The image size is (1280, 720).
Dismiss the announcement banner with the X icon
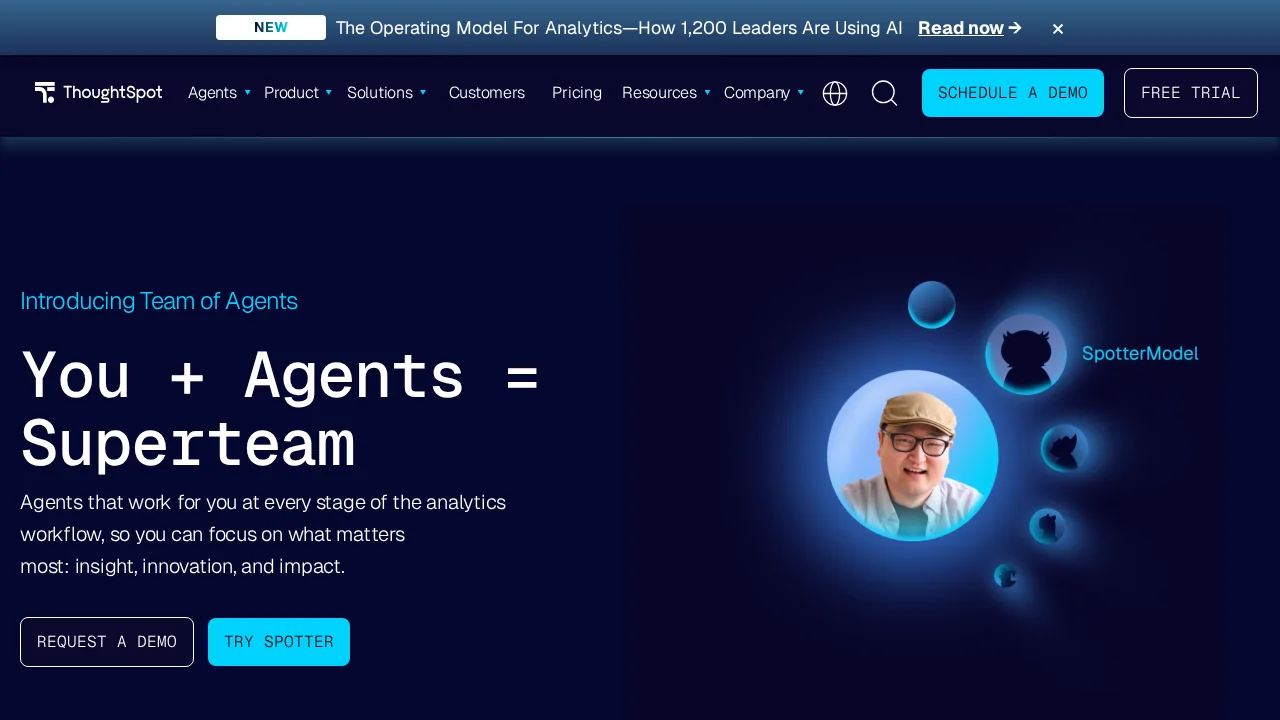click(x=1058, y=28)
